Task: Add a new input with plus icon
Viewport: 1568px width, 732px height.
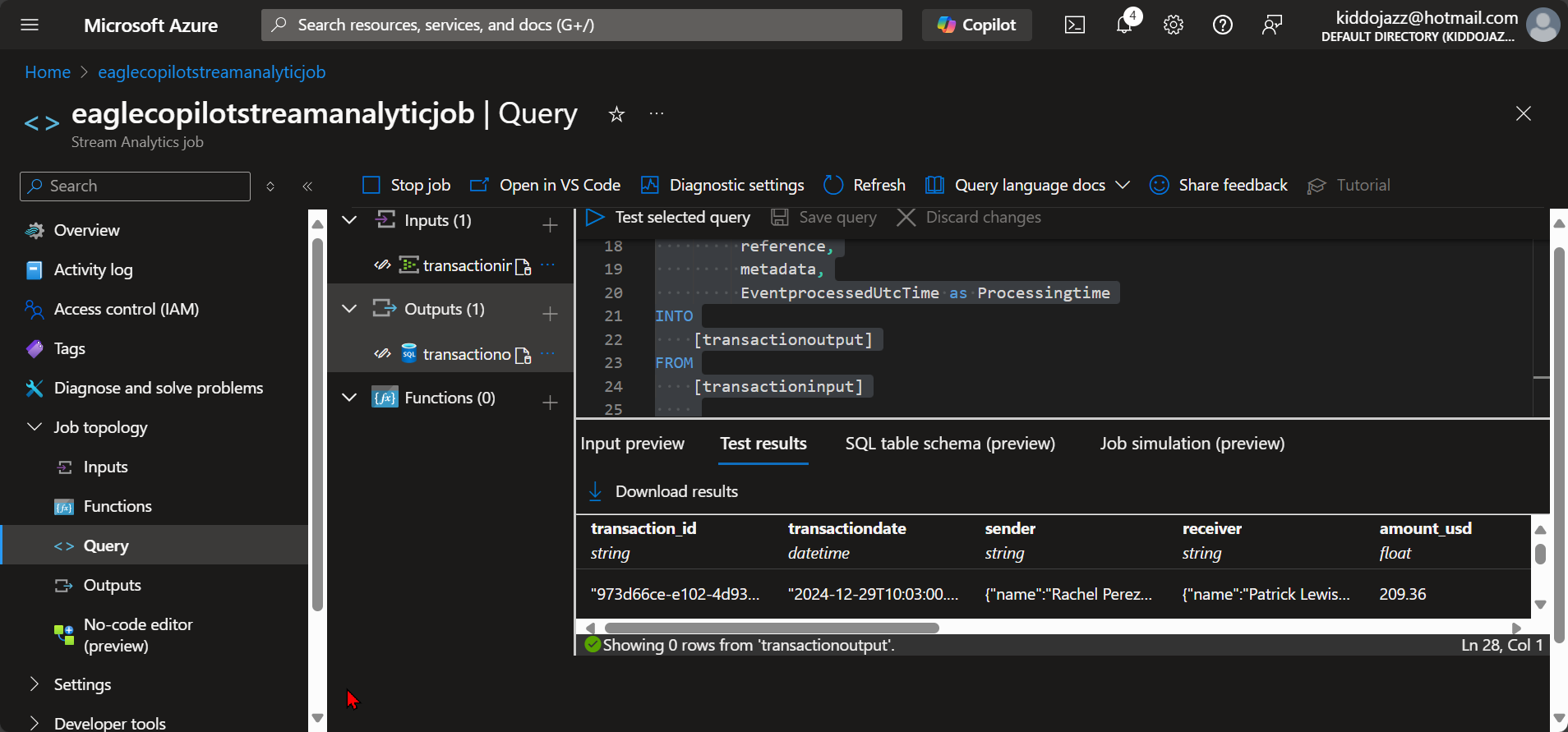Action: click(550, 224)
